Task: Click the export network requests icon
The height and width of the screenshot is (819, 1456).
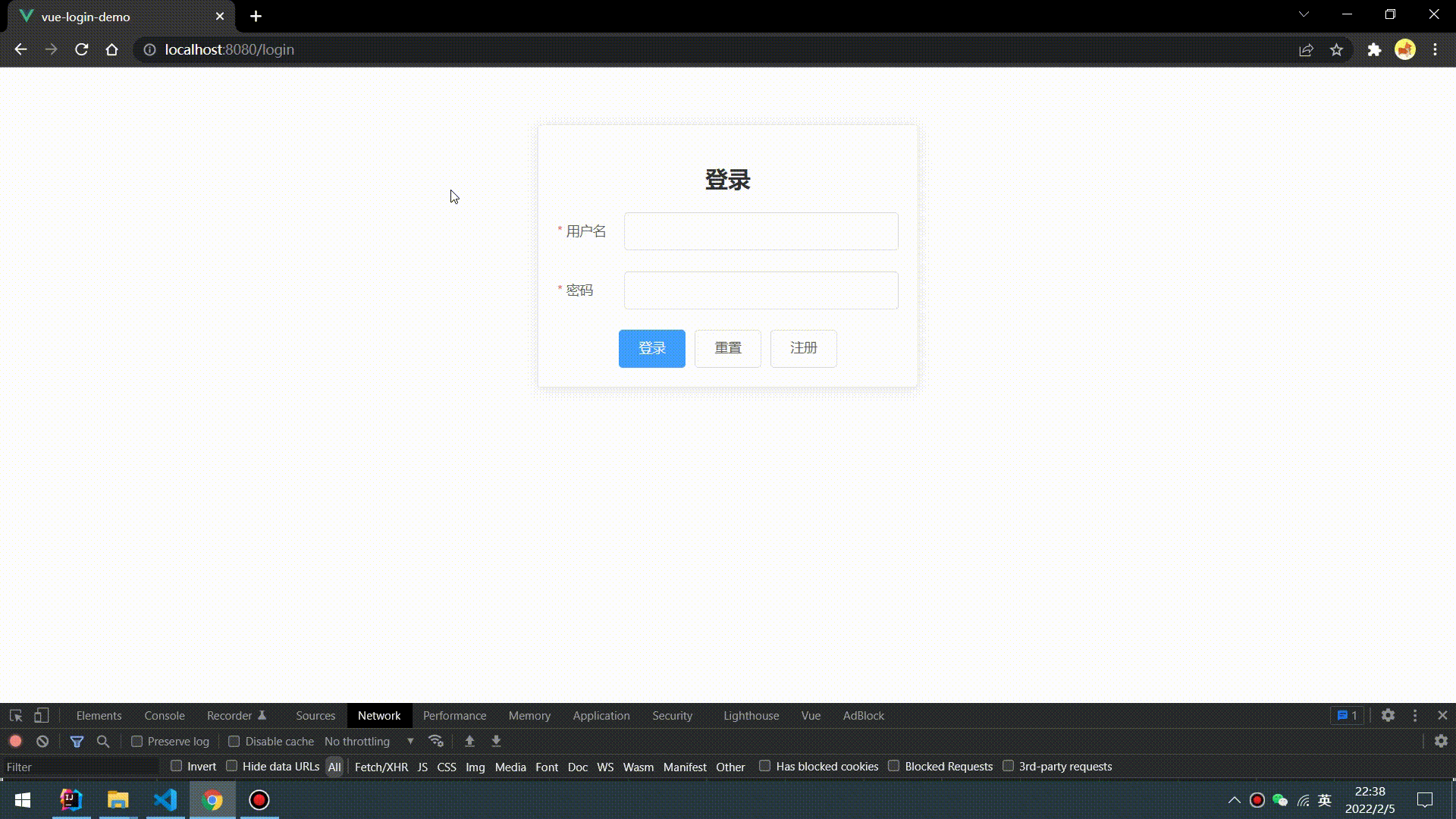Action: point(495,741)
